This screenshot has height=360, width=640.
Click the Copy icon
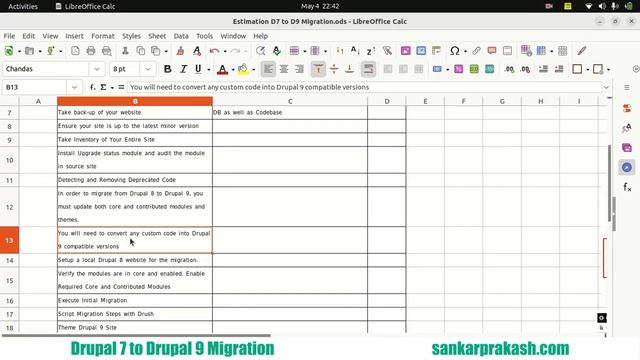click(140, 51)
